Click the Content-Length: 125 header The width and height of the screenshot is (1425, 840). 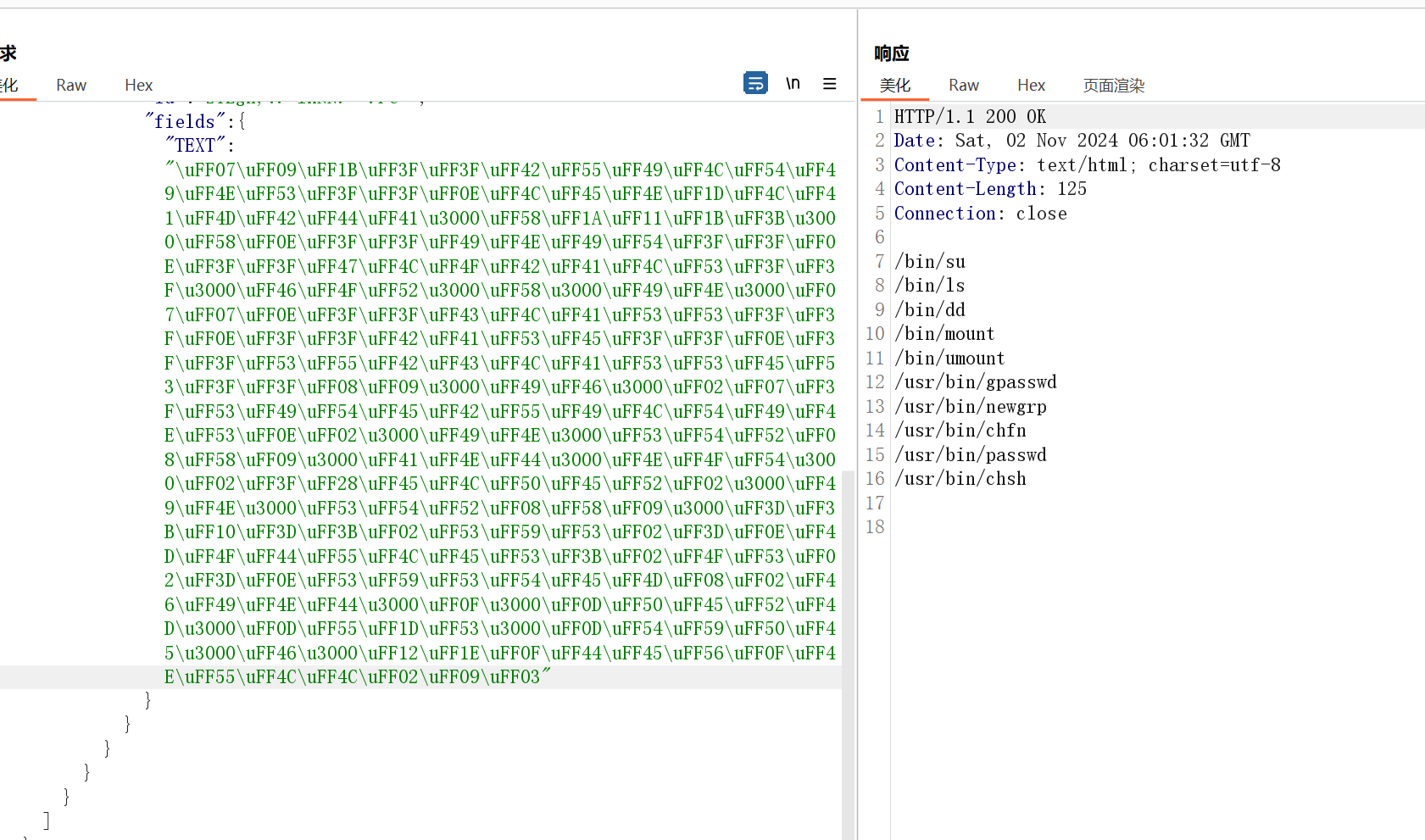tap(990, 188)
